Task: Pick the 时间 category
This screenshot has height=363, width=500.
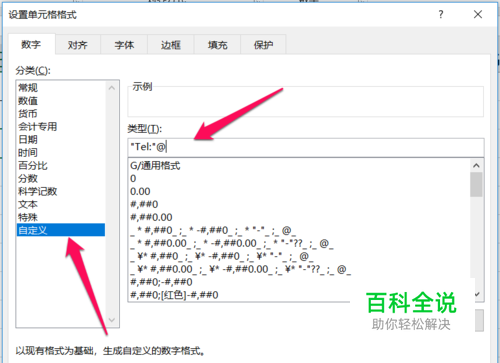Action: point(61,153)
